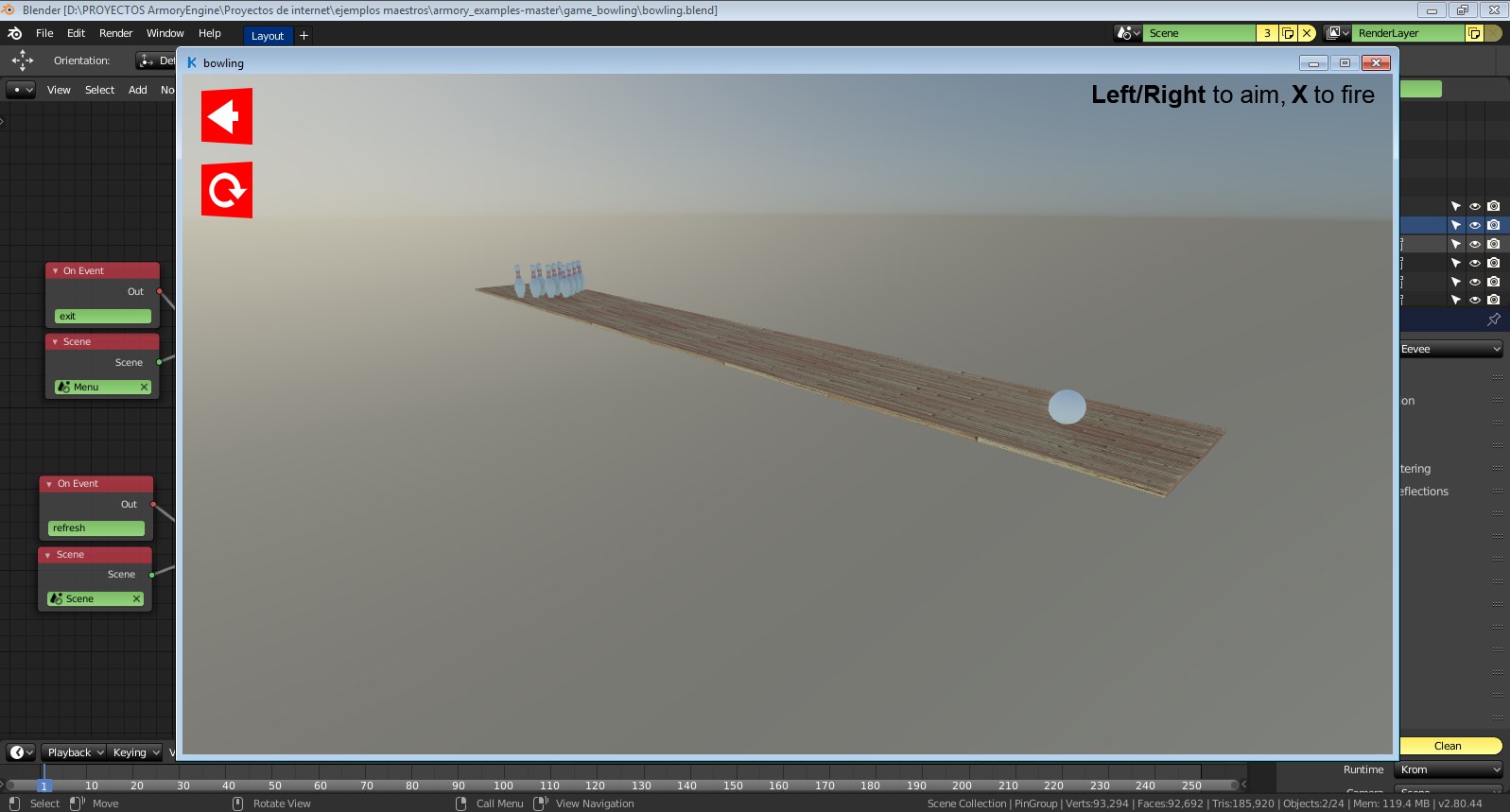Click the exit event name field
Viewport: 1510px width, 812px height.
(x=103, y=316)
